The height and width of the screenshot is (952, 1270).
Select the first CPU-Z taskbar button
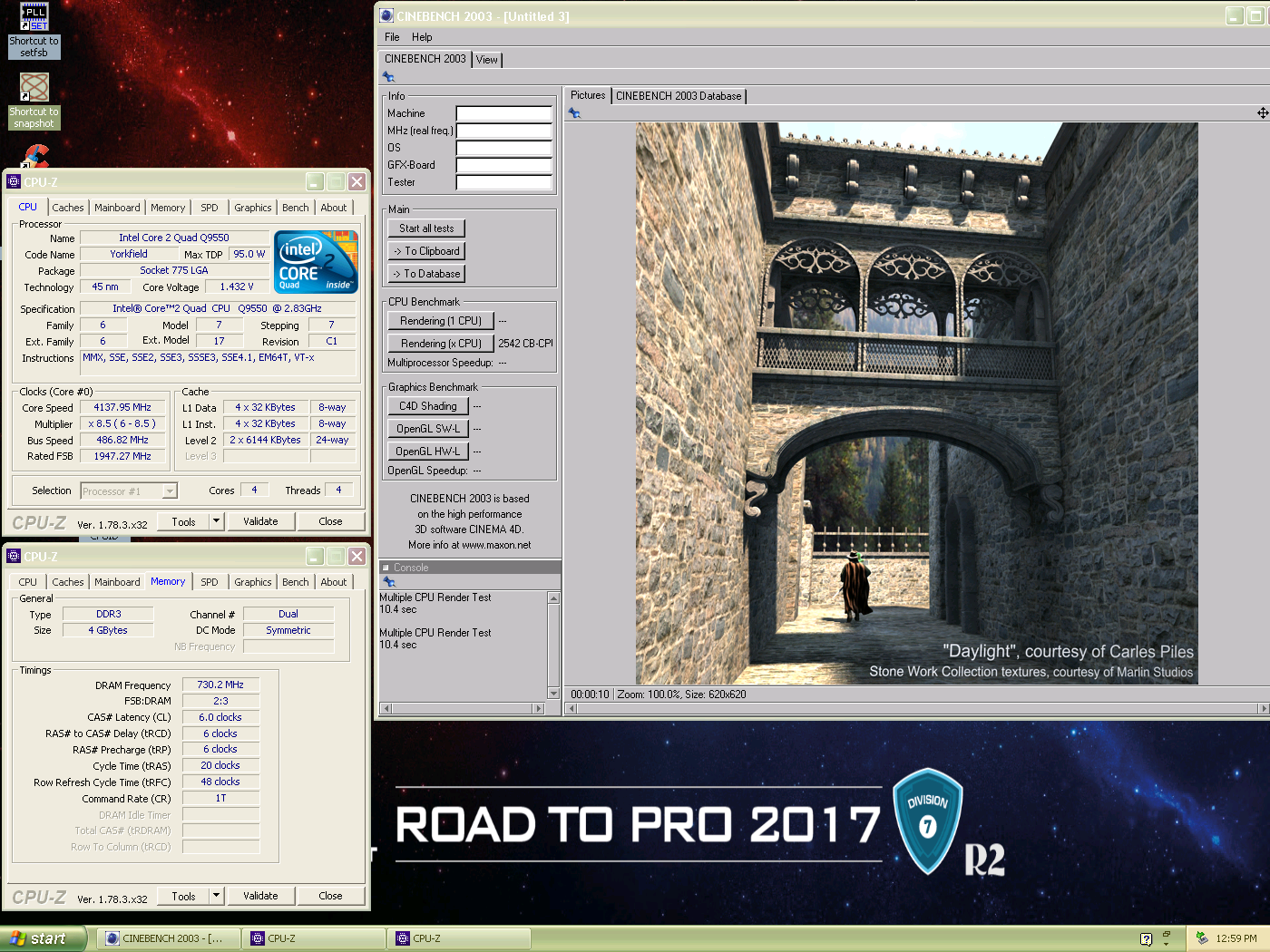tap(314, 938)
